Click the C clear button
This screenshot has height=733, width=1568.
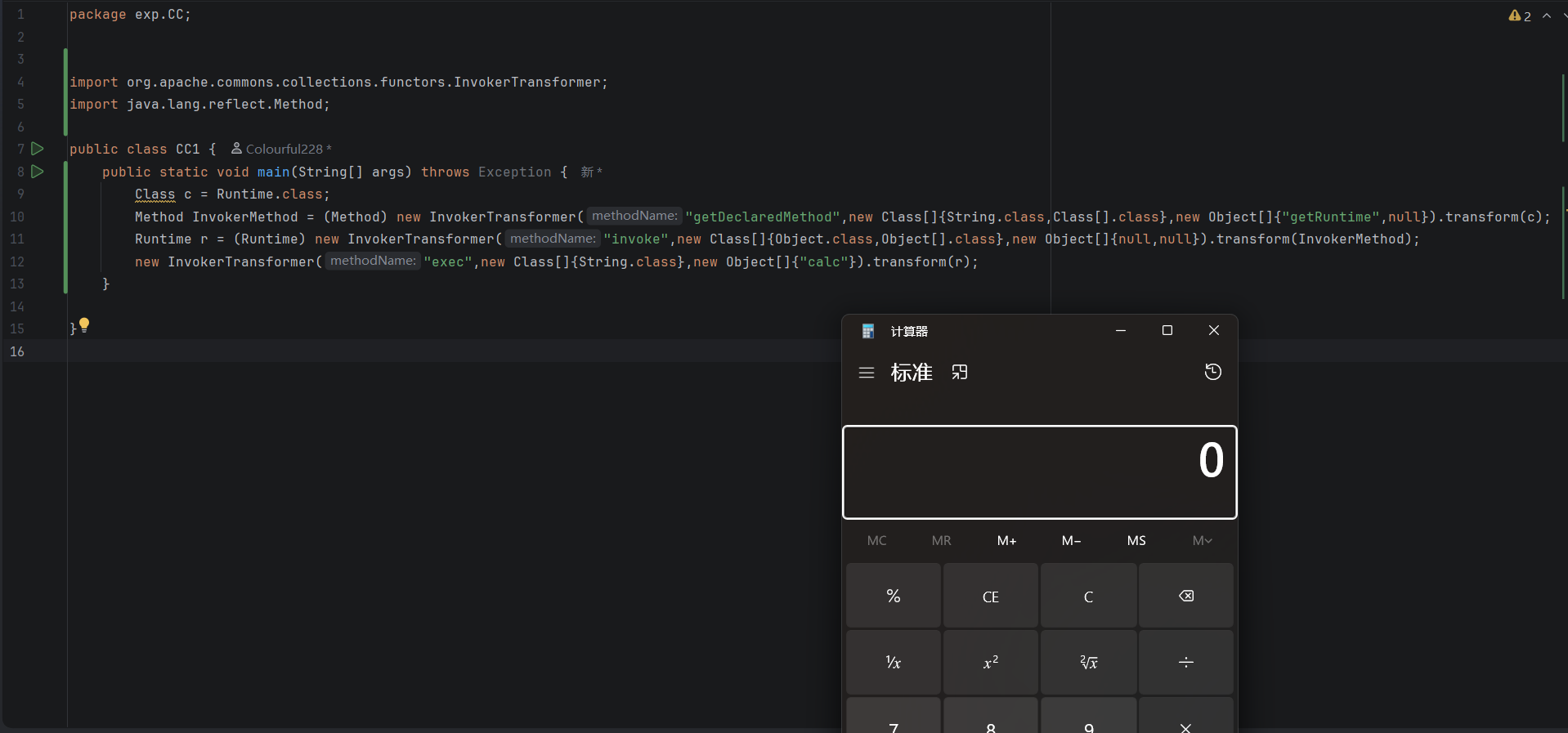(1089, 596)
